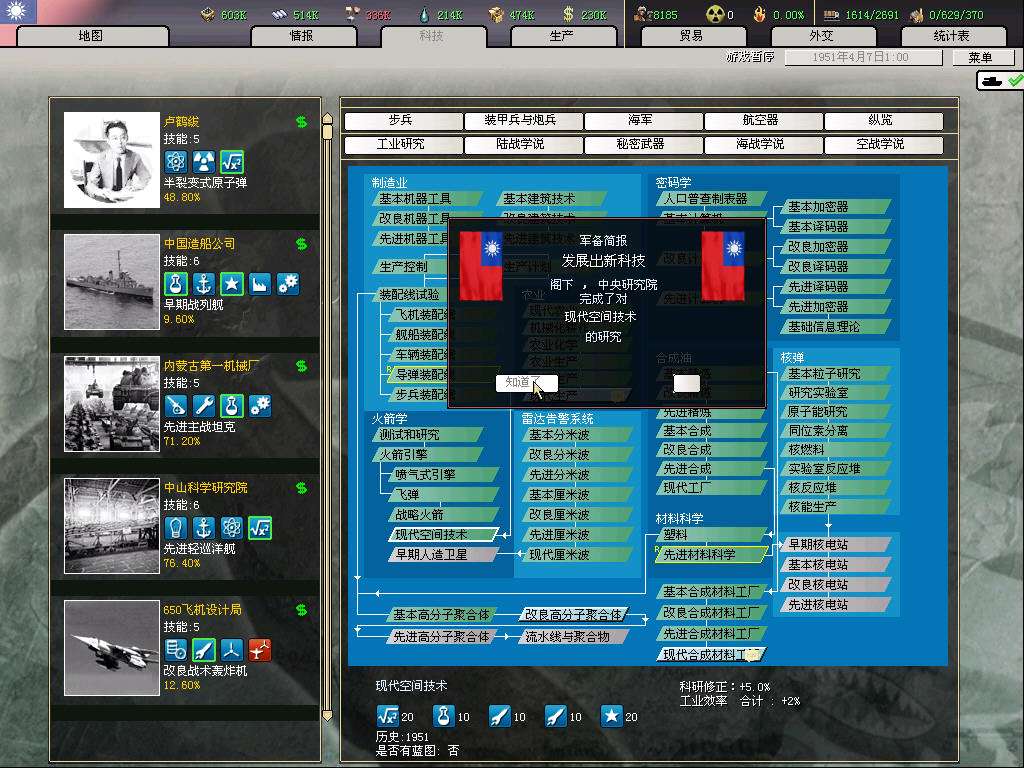Viewport: 1024px width, 768px height.
Task: Click the tank status icon with the green check
Action: (1000, 81)
